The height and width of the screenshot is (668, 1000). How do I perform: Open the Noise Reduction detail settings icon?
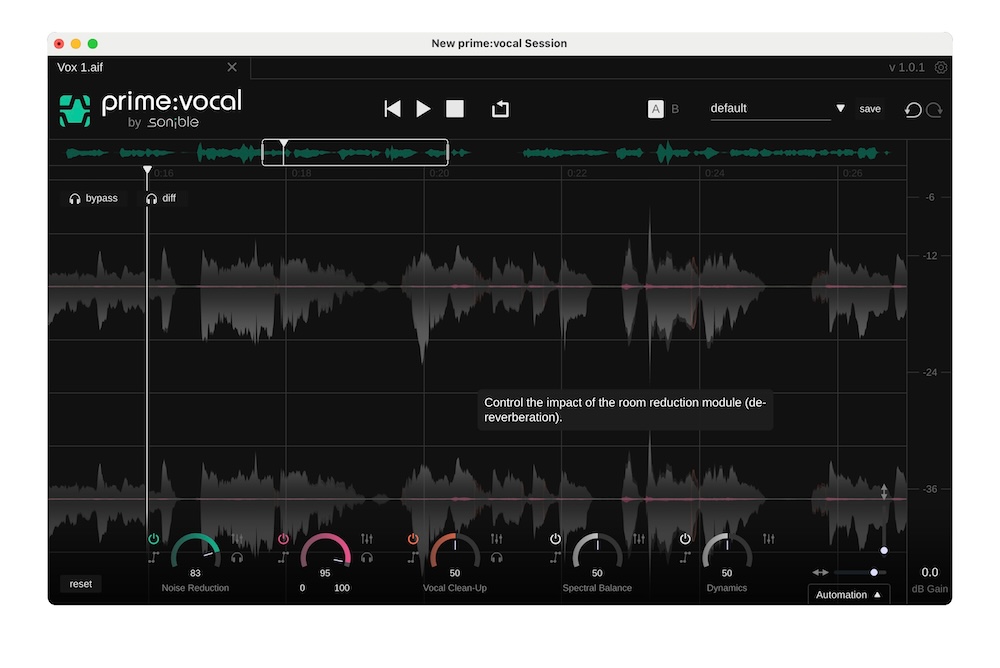(x=237, y=537)
